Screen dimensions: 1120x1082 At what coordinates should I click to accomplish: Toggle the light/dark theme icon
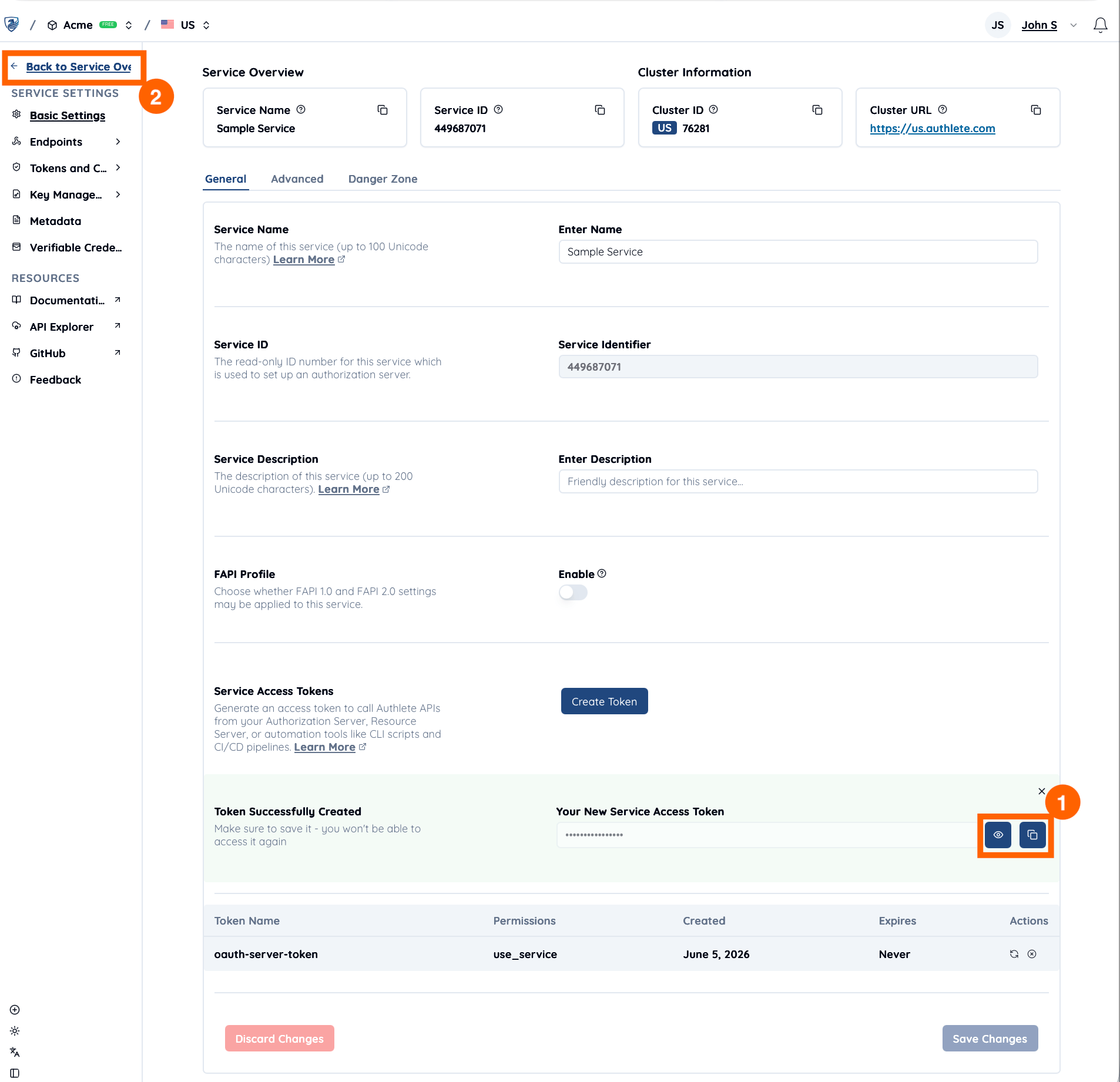(15, 1031)
